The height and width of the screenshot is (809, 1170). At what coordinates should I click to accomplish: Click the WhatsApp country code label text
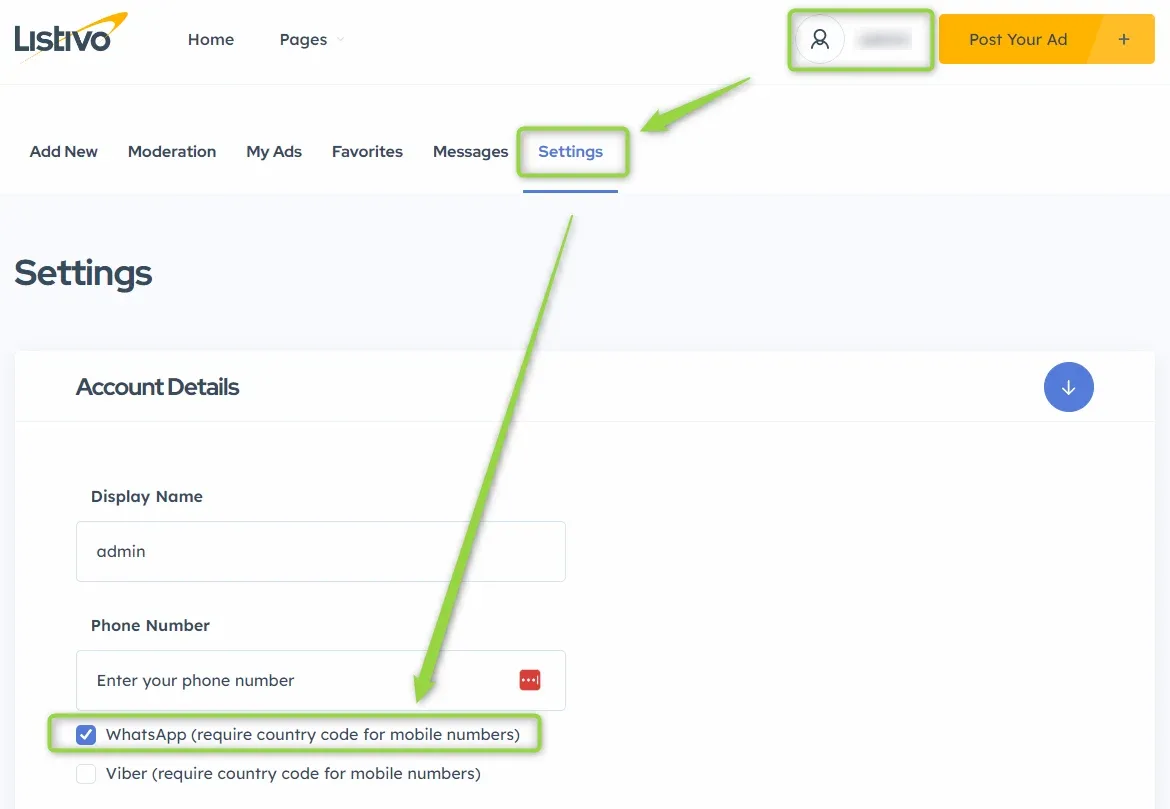[313, 734]
